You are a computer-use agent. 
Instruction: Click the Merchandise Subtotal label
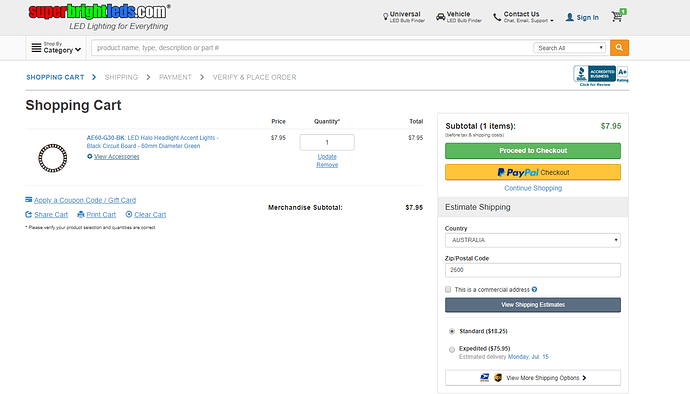point(305,207)
